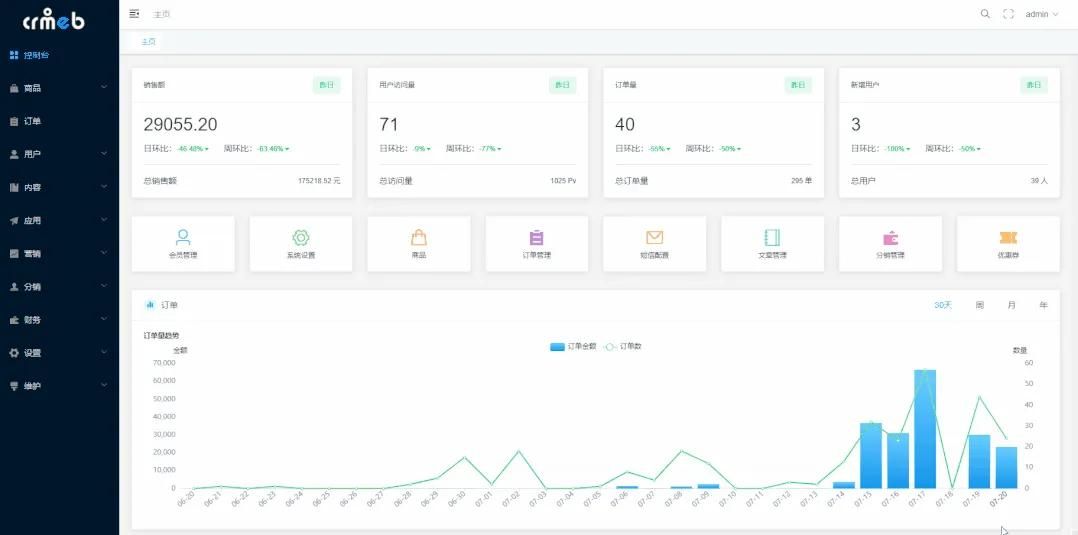Click the 1025 Pv total visits value
Image resolution: width=1078 pixels, height=535 pixels.
(563, 181)
